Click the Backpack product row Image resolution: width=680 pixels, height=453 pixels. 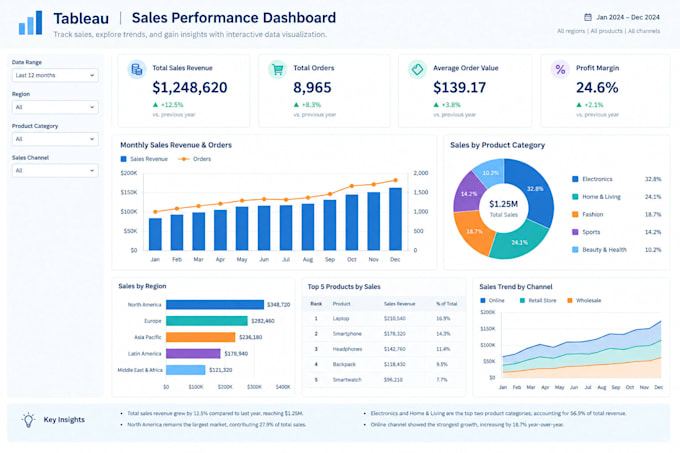[384, 364]
